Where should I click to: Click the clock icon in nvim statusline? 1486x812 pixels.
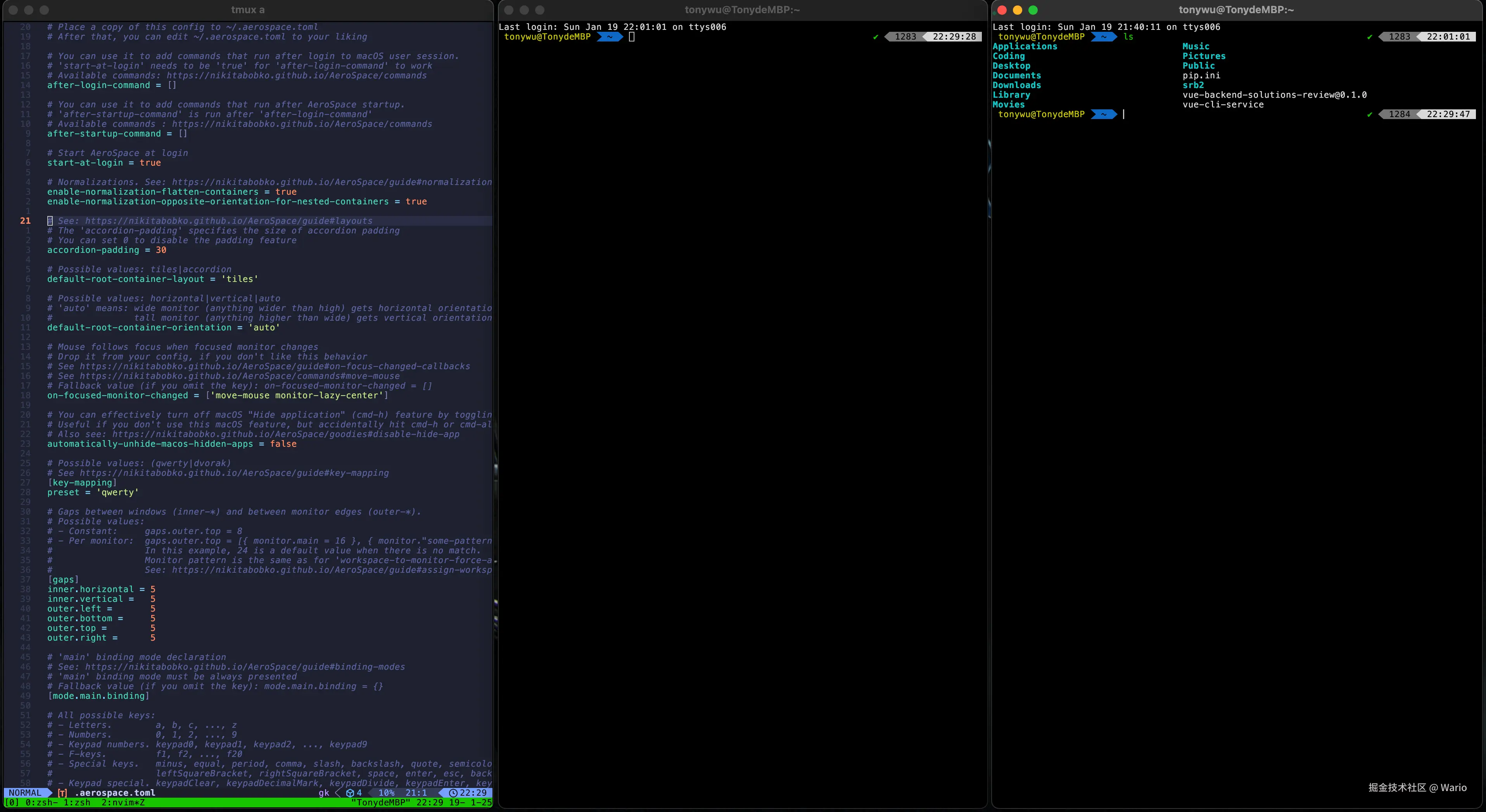(453, 793)
